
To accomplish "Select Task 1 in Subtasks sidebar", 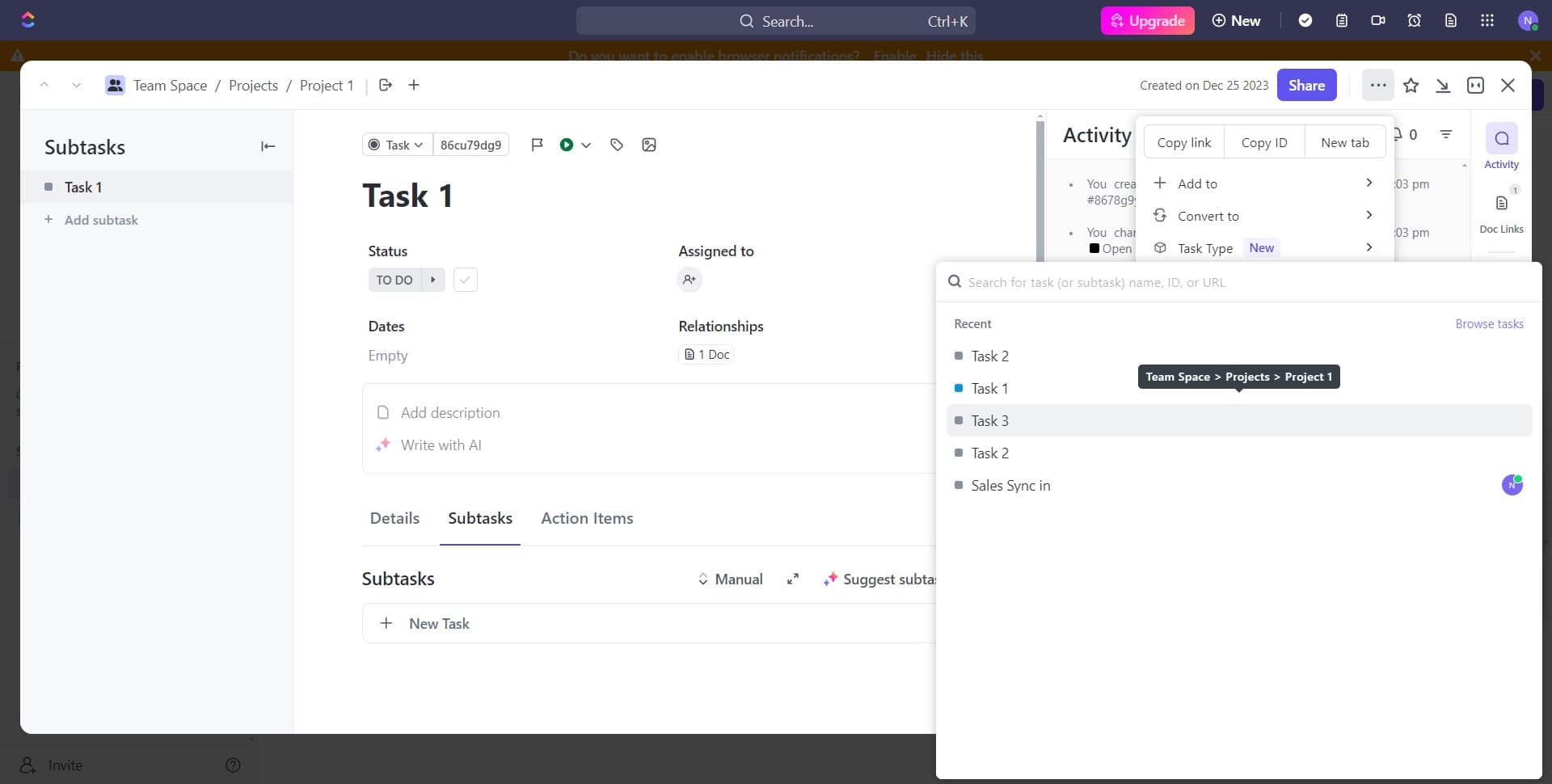I will [156, 187].
